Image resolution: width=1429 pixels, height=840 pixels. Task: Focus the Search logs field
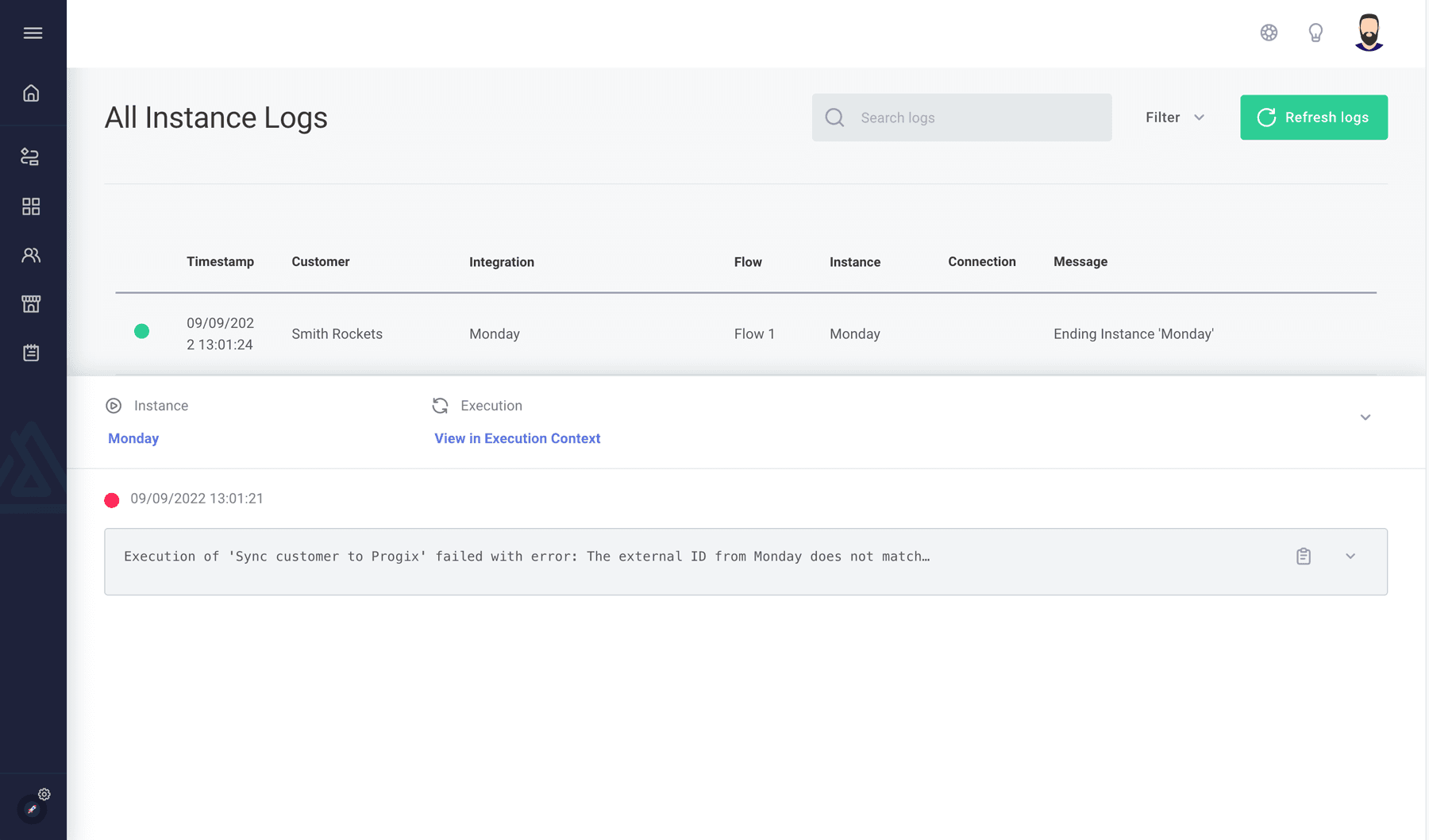point(961,118)
